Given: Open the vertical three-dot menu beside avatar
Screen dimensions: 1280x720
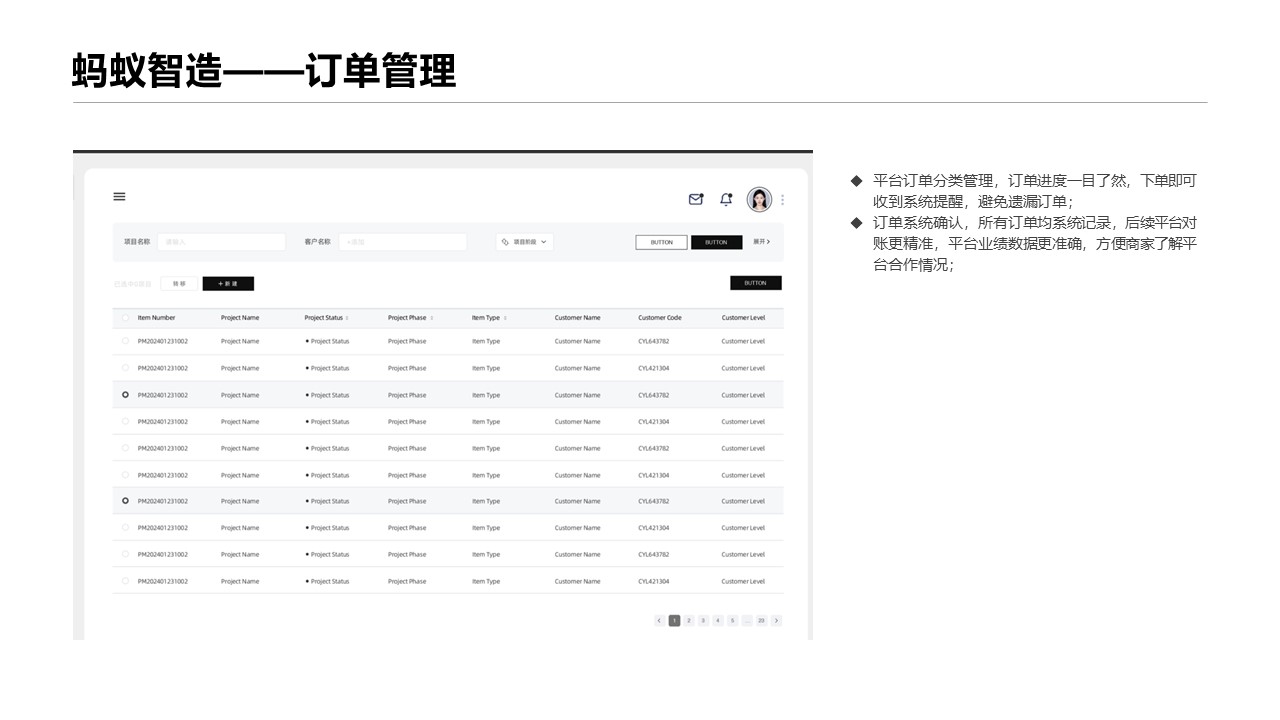Looking at the screenshot, I should point(782,200).
